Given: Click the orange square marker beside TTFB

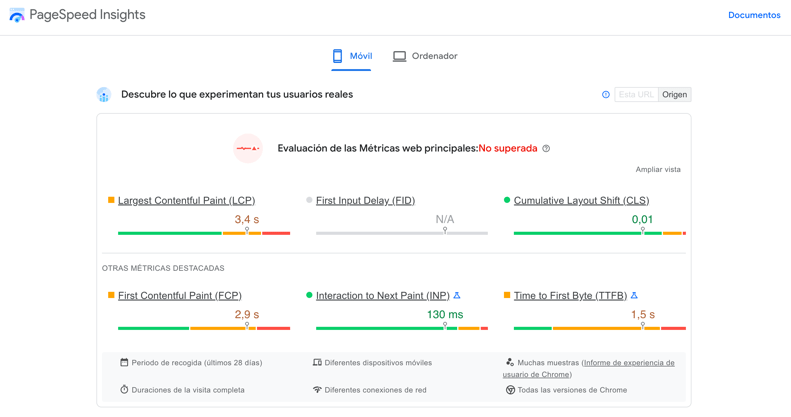Looking at the screenshot, I should pos(507,295).
